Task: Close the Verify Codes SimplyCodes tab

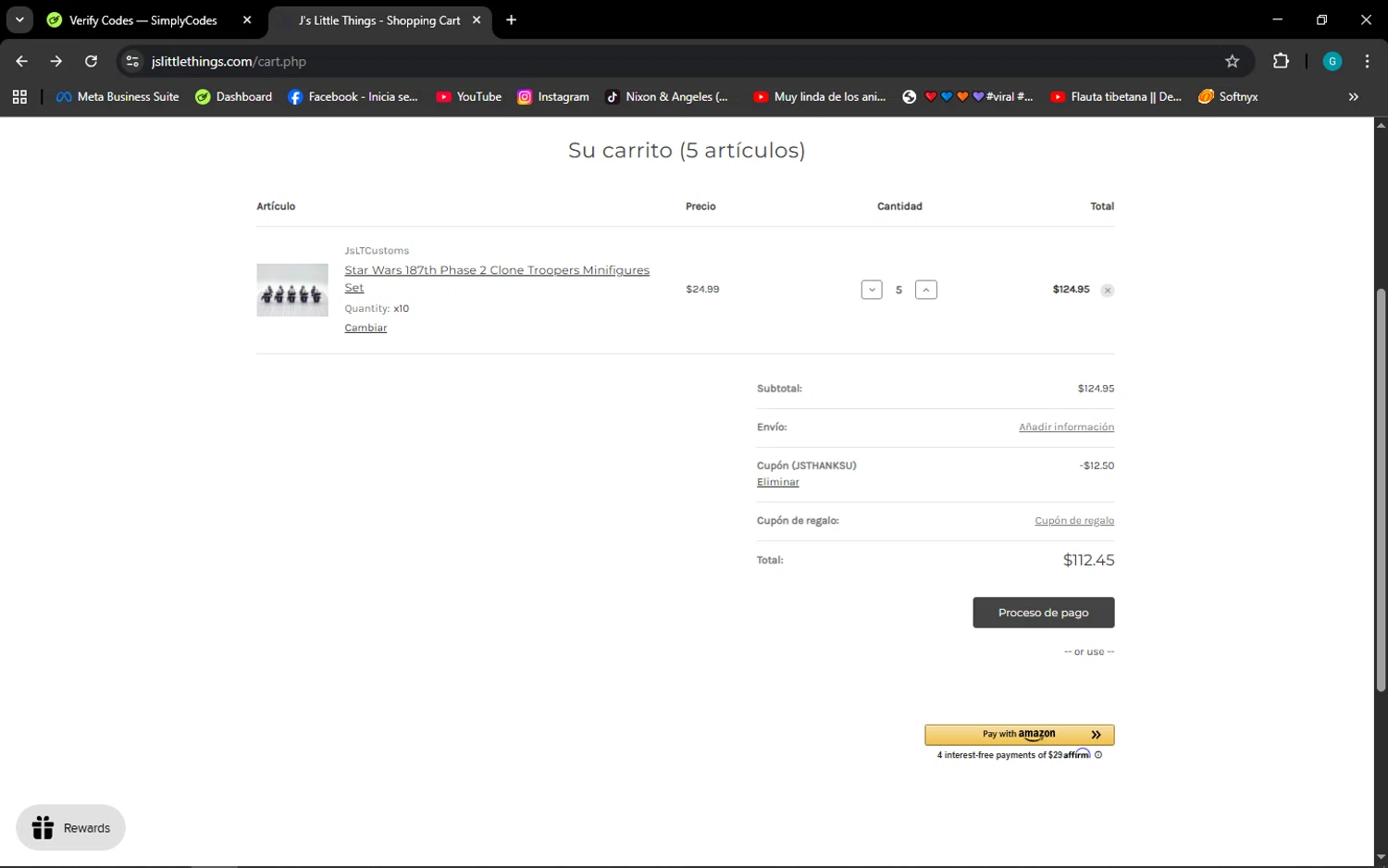Action: coord(247,19)
